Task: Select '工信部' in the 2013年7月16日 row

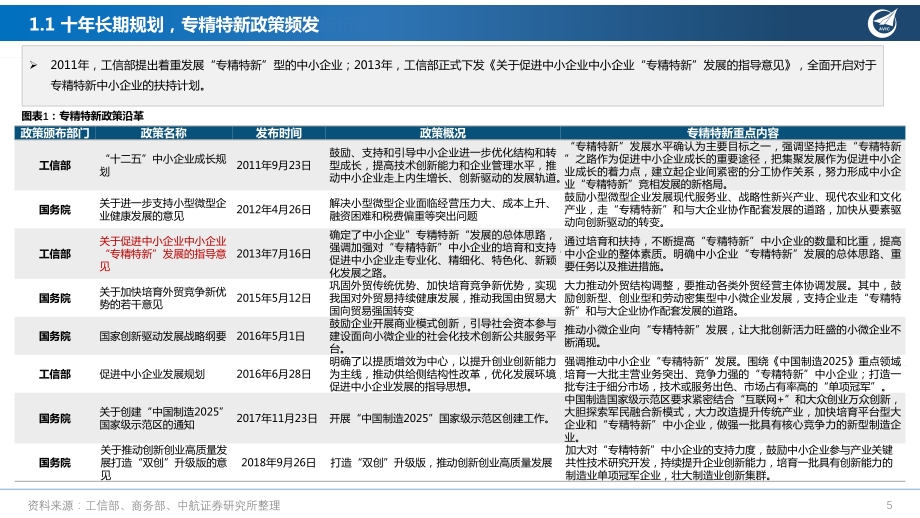Action: pyautogui.click(x=55, y=254)
